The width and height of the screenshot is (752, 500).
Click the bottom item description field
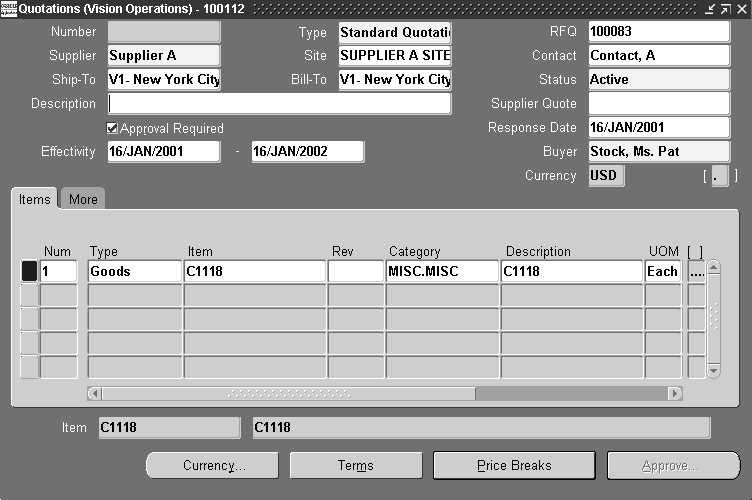click(x=482, y=428)
